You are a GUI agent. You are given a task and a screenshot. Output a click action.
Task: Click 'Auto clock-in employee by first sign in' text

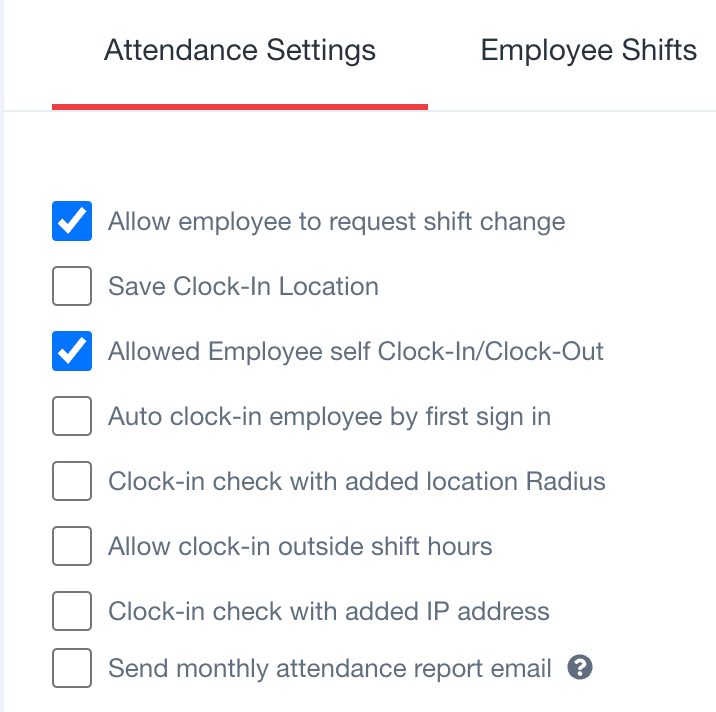click(x=329, y=417)
